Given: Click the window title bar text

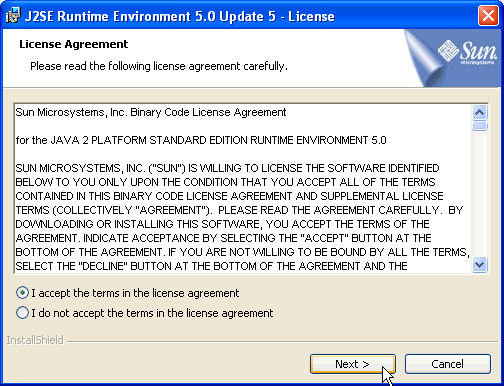Looking at the screenshot, I should tap(179, 16).
